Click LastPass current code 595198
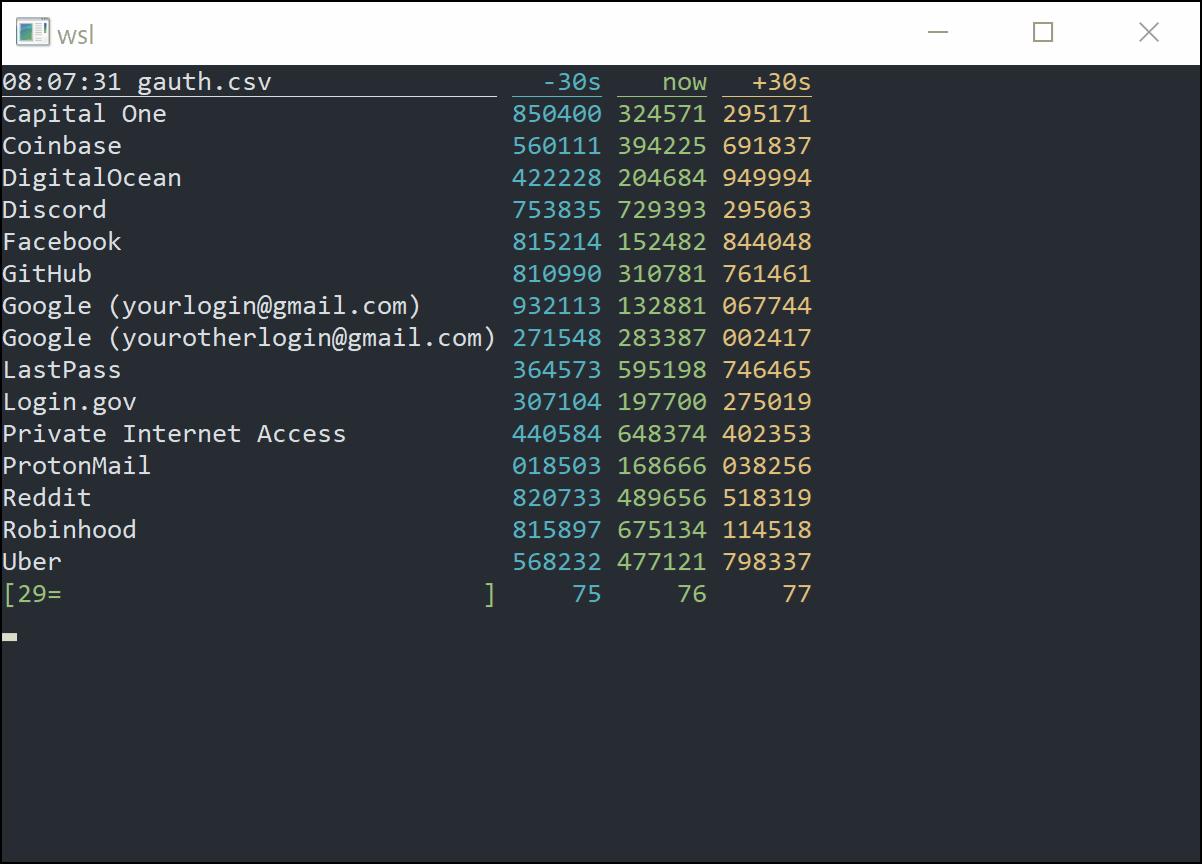 662,370
